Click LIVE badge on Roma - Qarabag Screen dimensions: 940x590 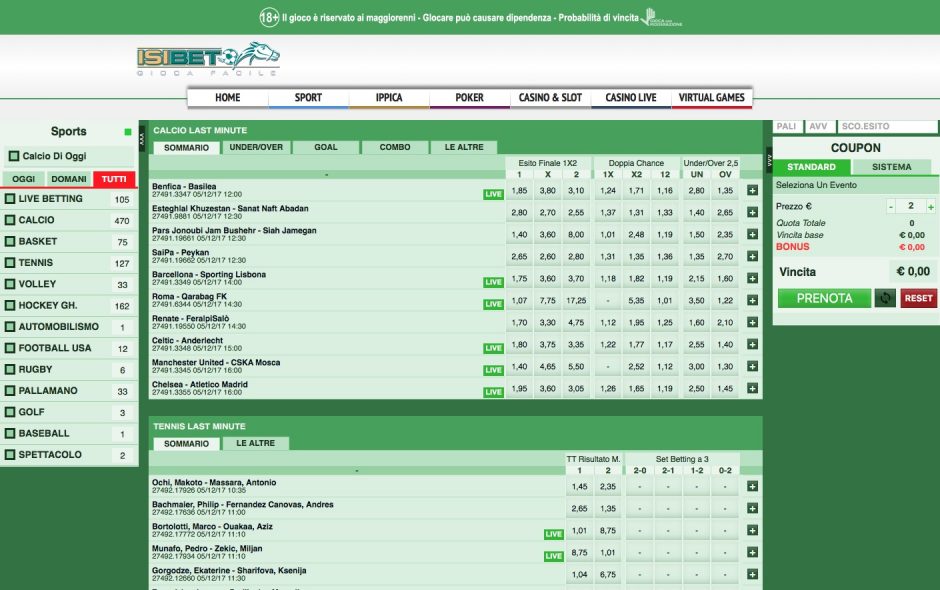(x=493, y=305)
